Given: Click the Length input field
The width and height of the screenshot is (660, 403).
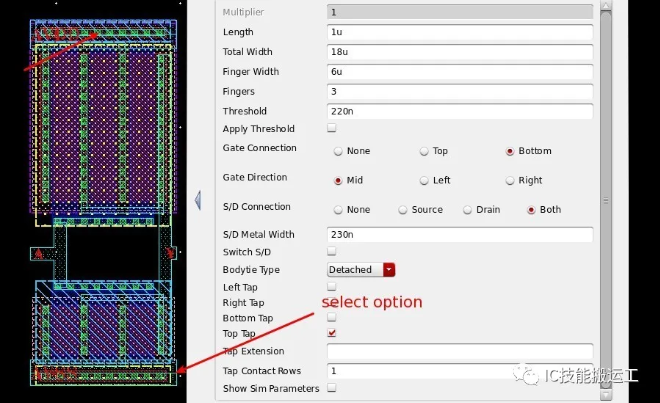Looking at the screenshot, I should 460,32.
